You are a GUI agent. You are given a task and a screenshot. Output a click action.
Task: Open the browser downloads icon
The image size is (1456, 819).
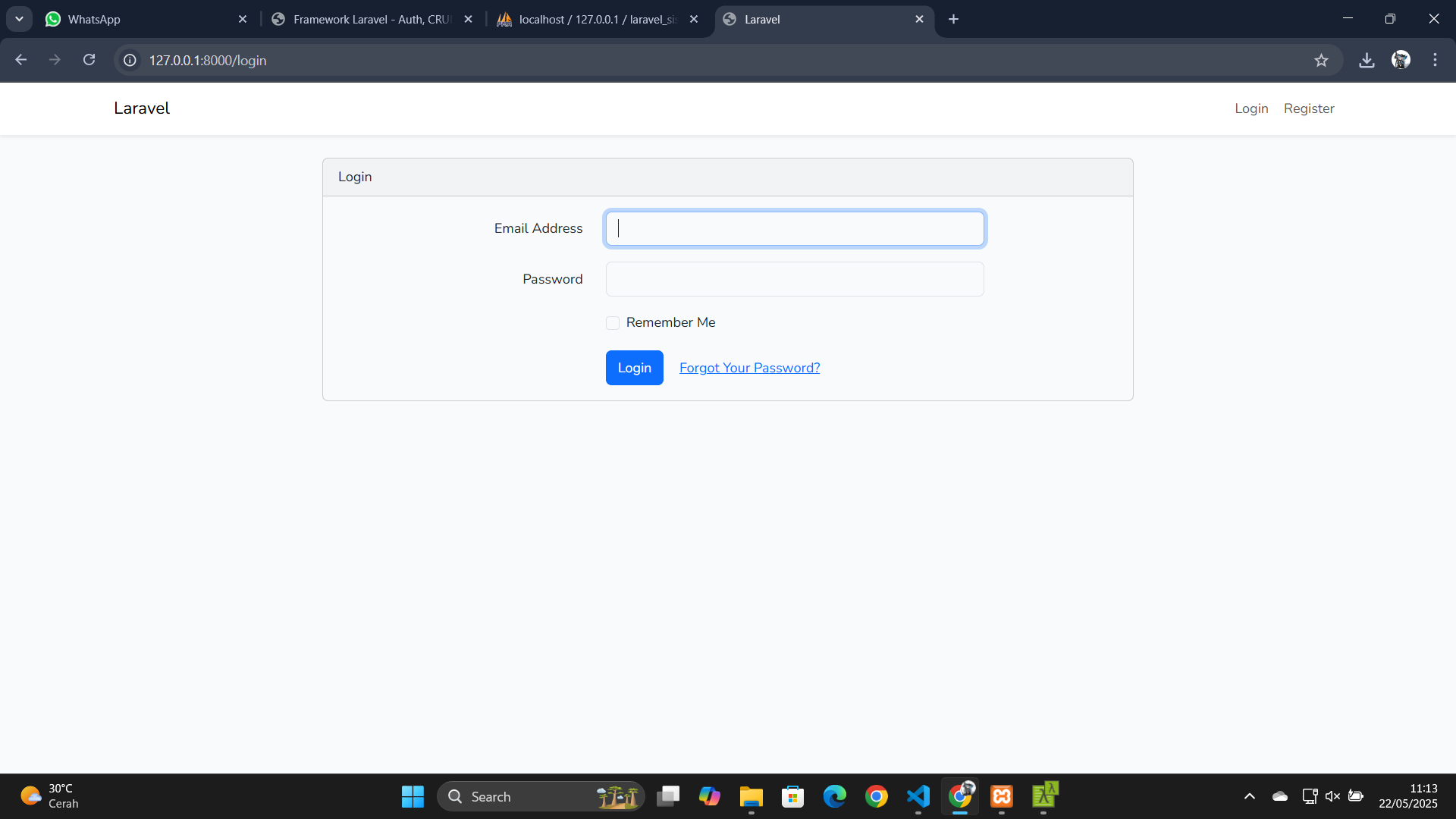click(x=1367, y=60)
